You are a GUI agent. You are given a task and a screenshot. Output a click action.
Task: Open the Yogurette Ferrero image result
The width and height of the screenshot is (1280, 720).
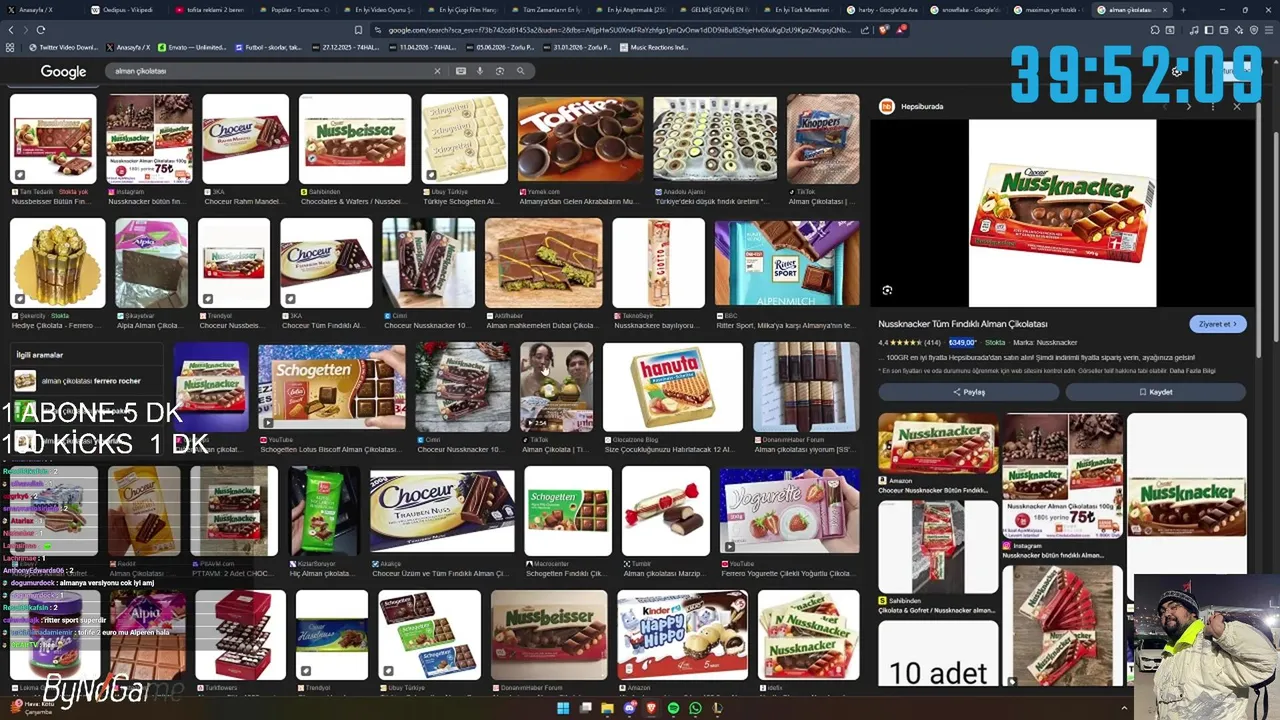point(789,510)
